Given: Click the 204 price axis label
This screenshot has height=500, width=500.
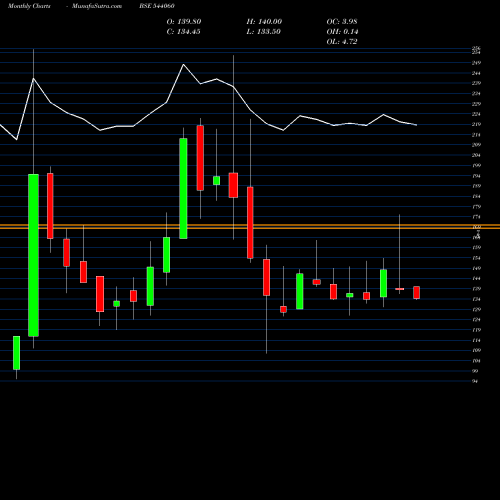Looking at the screenshot, I should point(476,155).
